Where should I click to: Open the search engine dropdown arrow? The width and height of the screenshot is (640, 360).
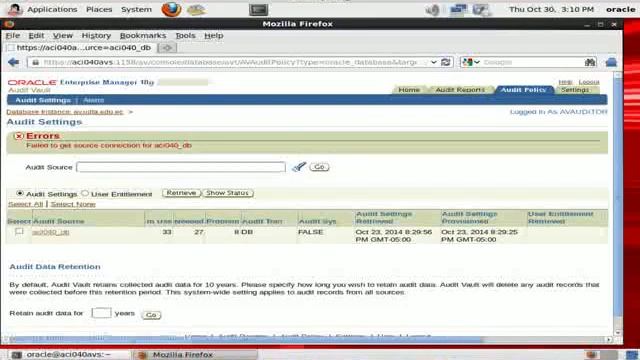[477, 62]
